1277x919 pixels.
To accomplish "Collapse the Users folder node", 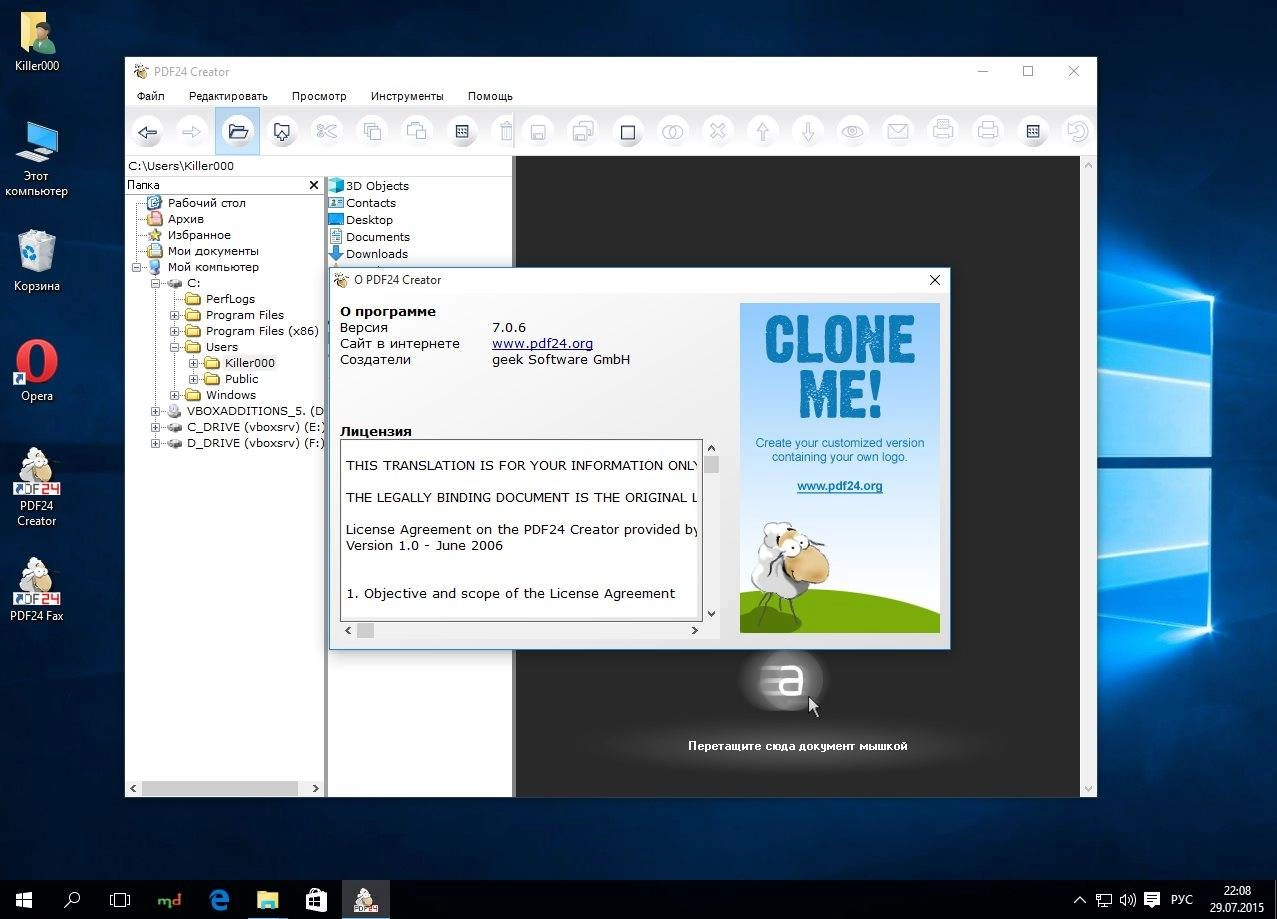I will [175, 347].
